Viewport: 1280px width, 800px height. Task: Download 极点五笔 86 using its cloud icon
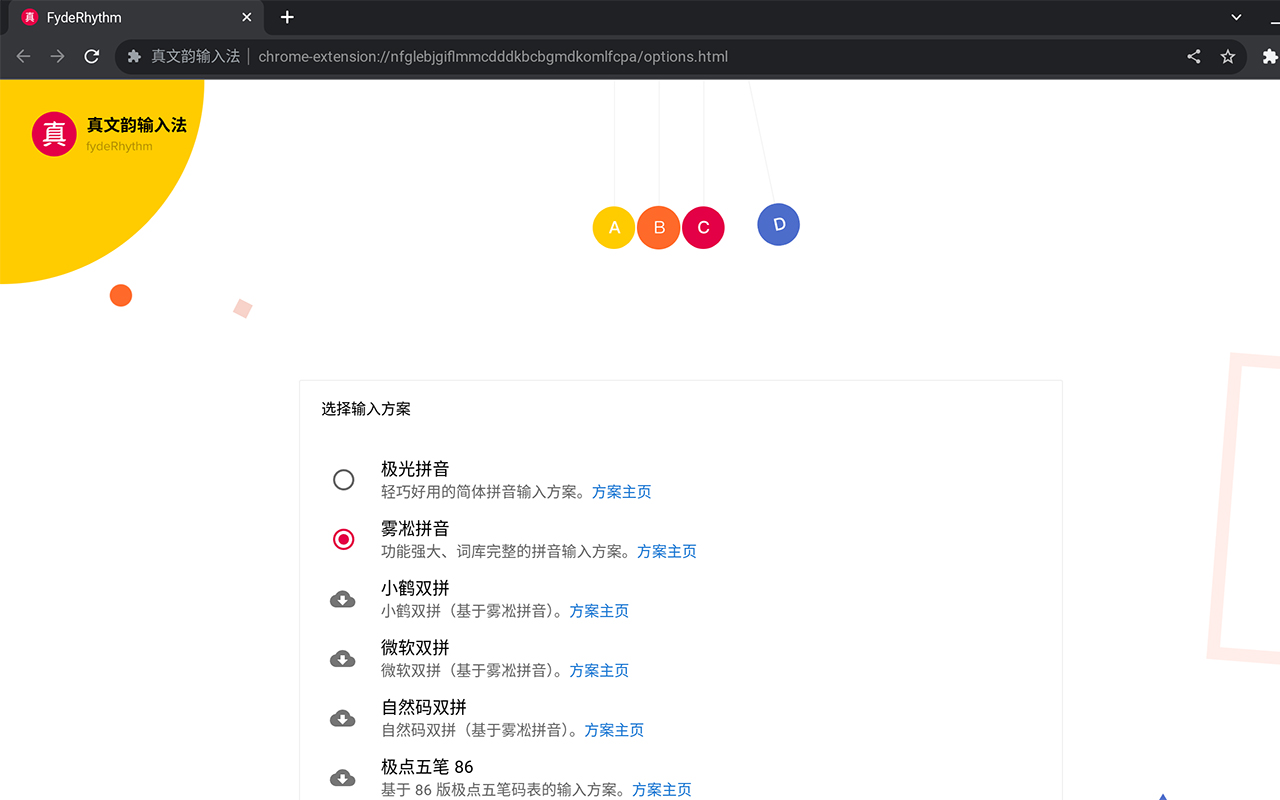343,777
